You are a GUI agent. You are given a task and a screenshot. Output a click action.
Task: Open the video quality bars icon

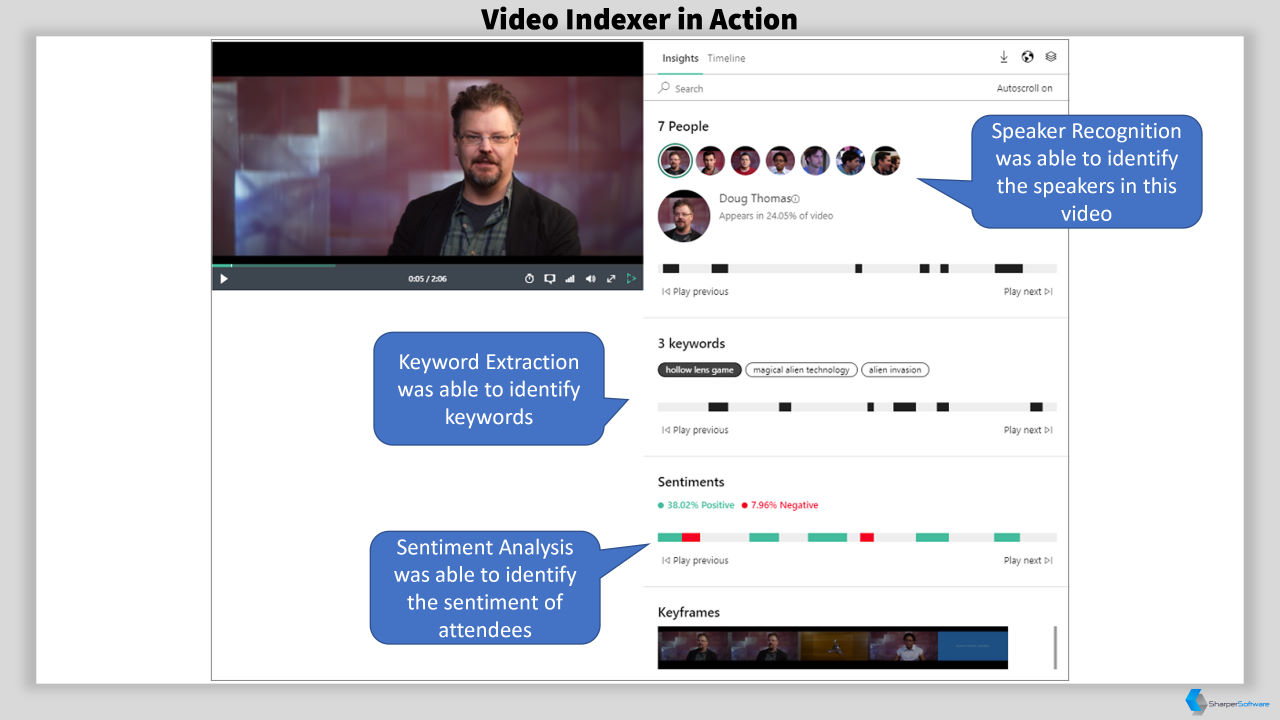pyautogui.click(x=570, y=279)
